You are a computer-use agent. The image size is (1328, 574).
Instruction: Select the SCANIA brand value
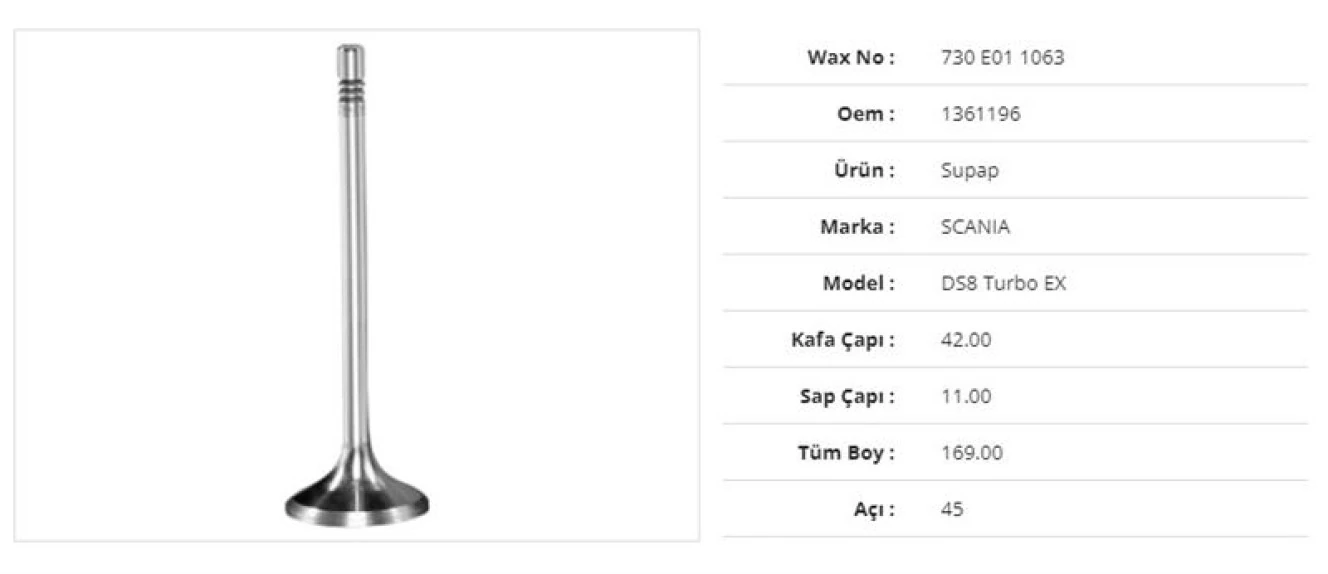976,227
